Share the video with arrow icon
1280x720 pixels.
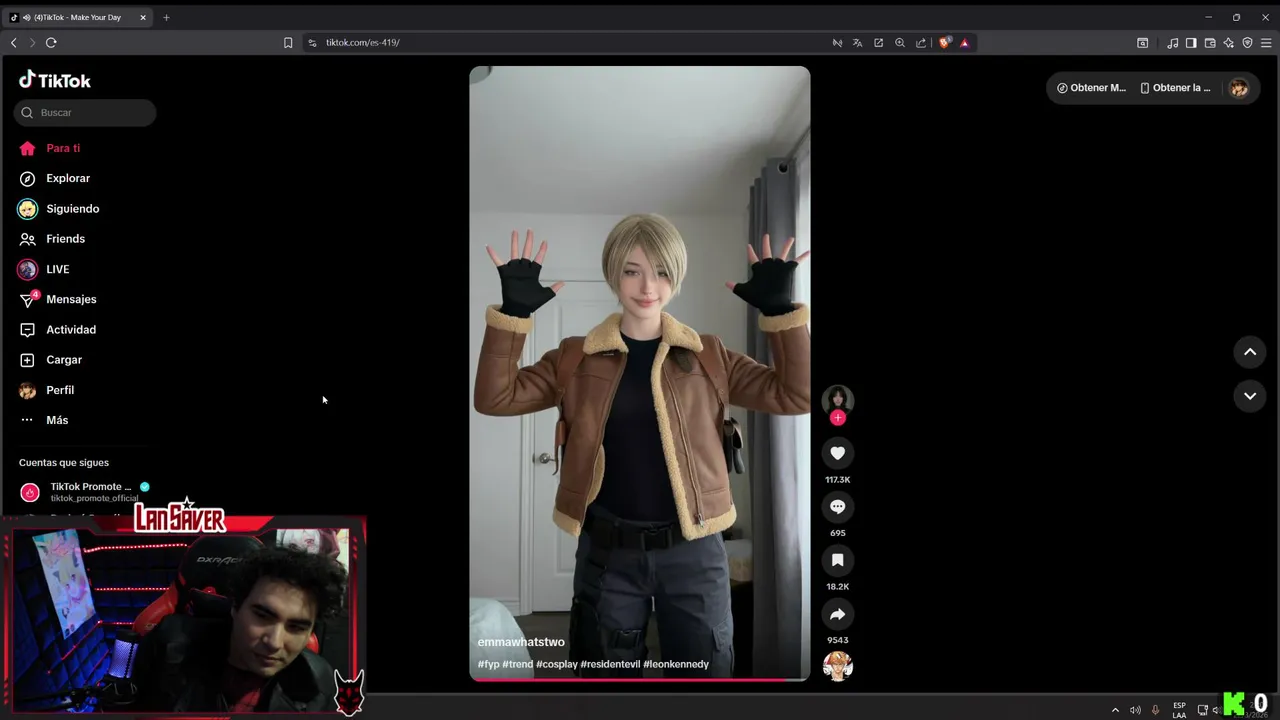(x=838, y=614)
